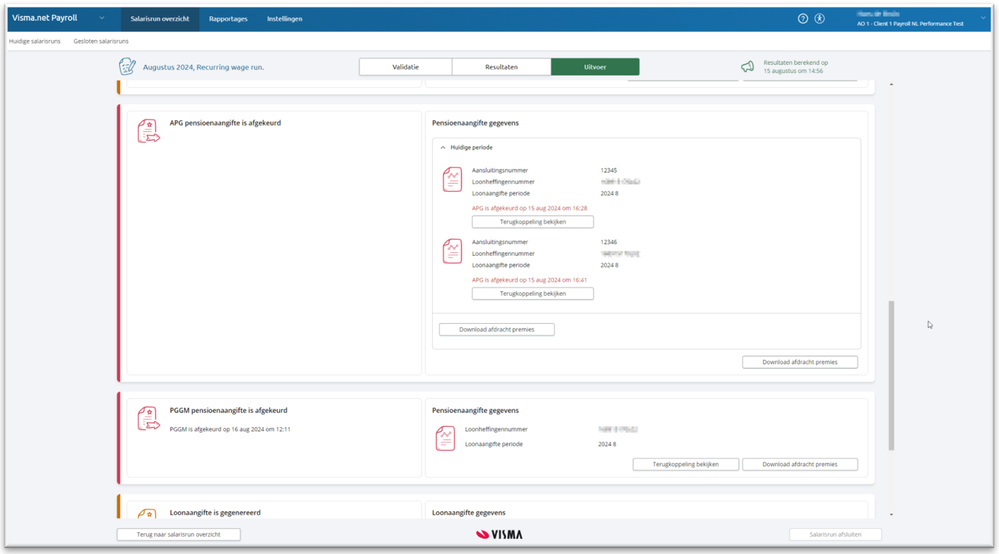Image resolution: width=999 pixels, height=554 pixels.
Task: Click the 'APG pensioenaangifte is afgekeurd' heading
Action: click(225, 123)
